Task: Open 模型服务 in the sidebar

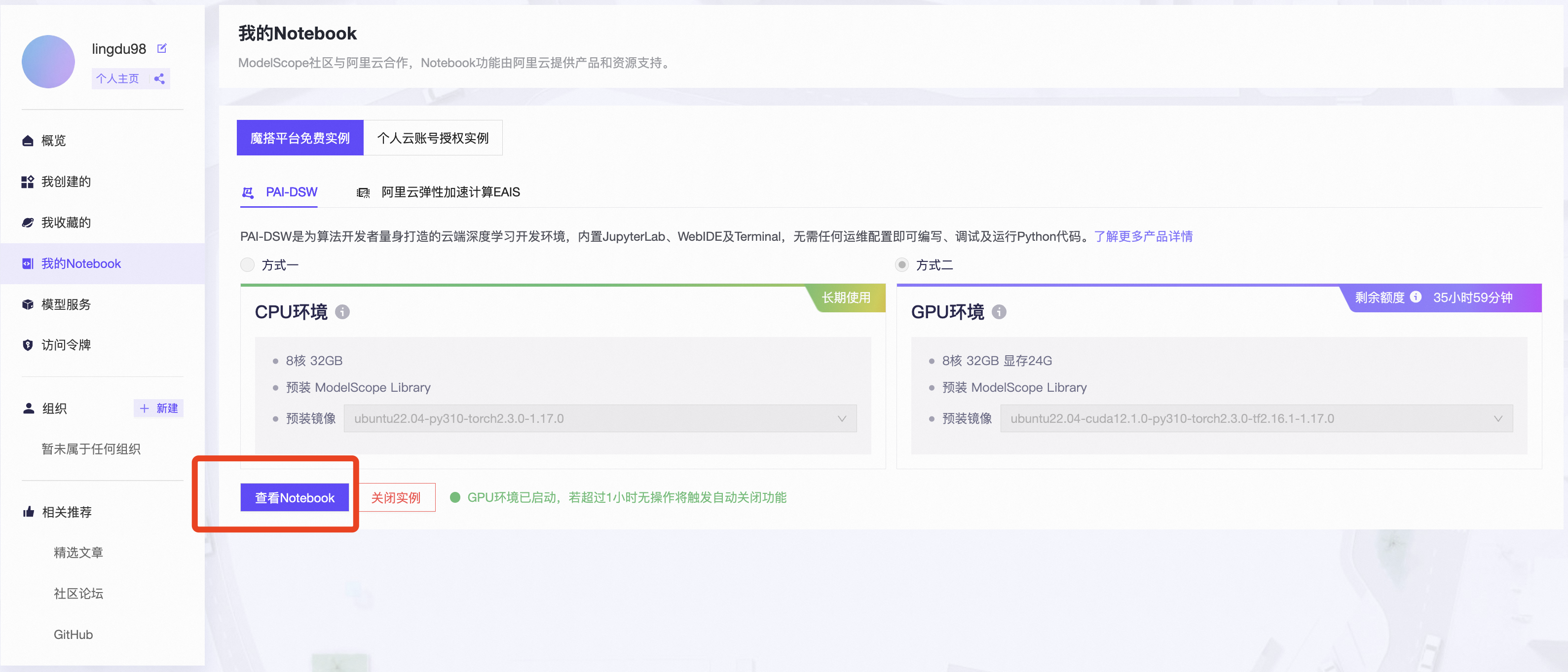Action: [102, 304]
